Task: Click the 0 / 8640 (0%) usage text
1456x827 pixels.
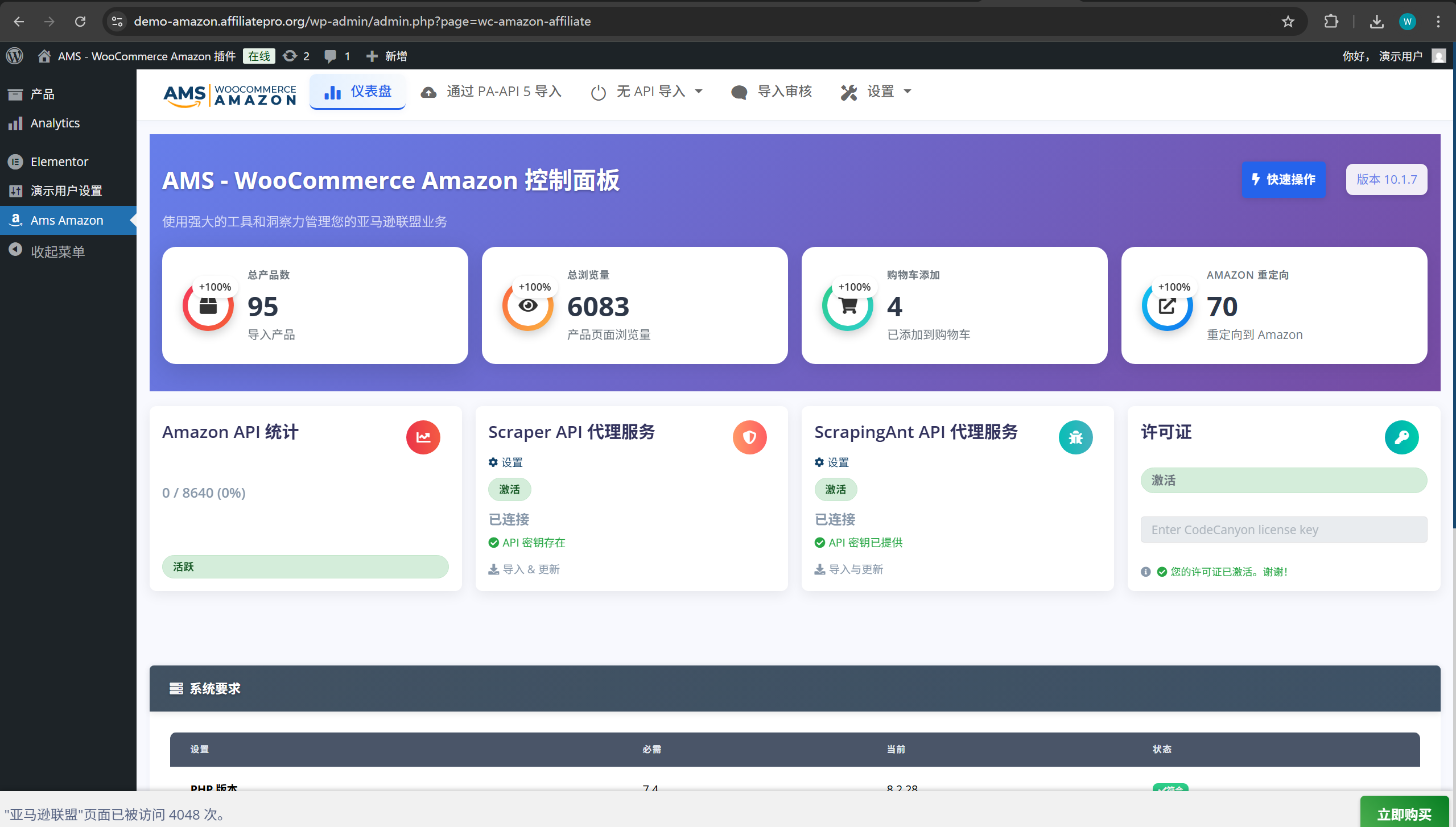Action: point(204,493)
